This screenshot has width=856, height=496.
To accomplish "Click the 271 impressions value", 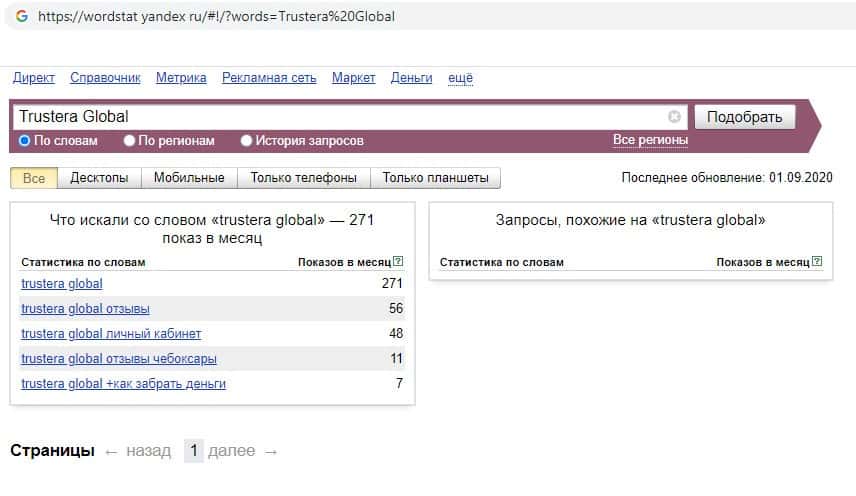I will [x=392, y=284].
